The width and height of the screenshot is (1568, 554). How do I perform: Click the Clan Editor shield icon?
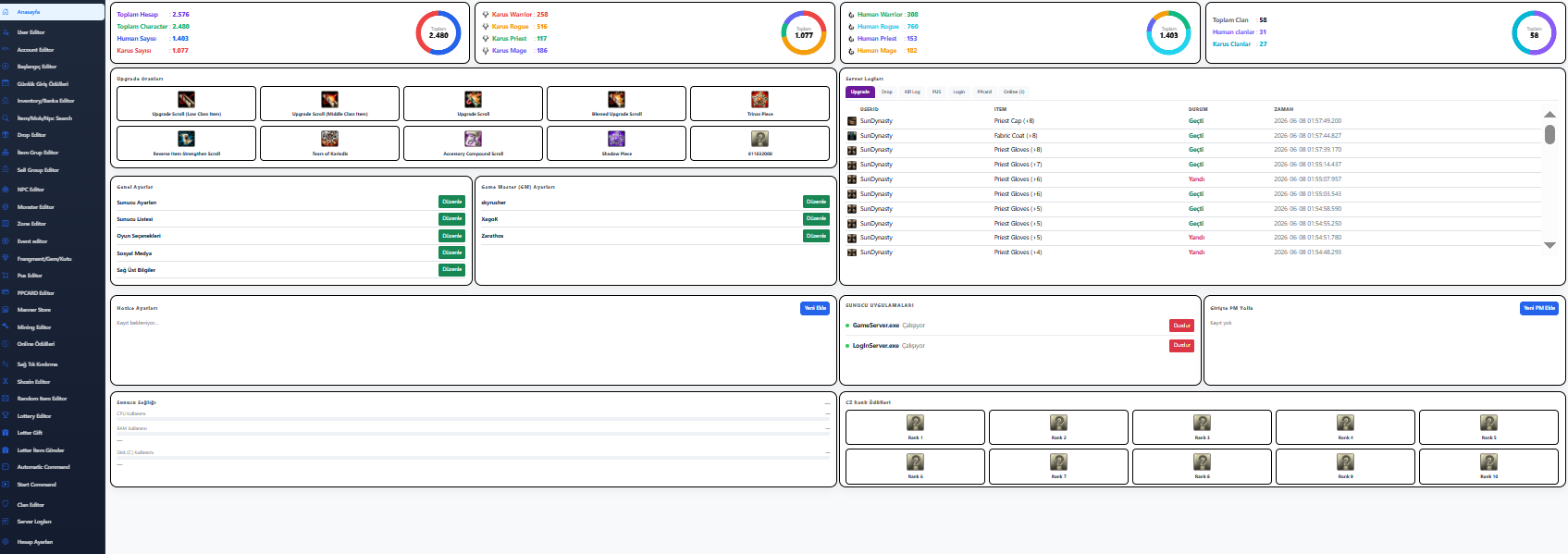click(6, 505)
